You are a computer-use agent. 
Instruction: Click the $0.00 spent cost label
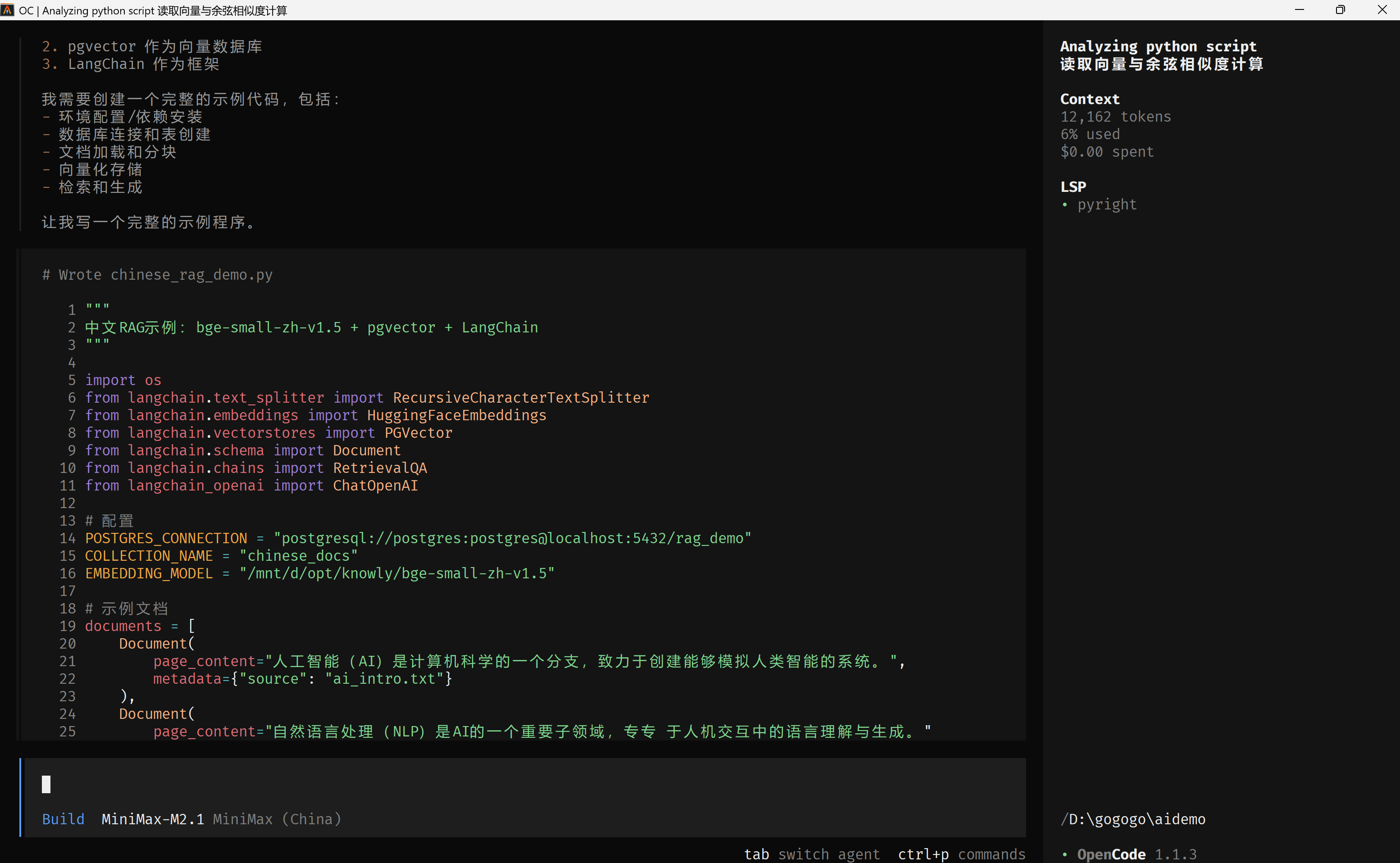coord(1107,151)
